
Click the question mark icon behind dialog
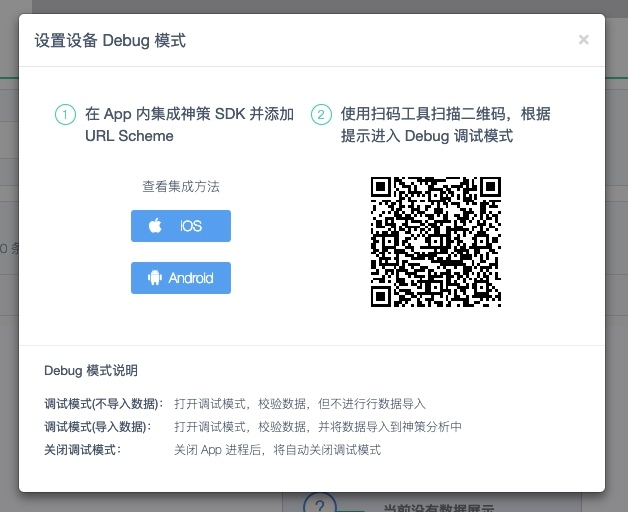317,505
